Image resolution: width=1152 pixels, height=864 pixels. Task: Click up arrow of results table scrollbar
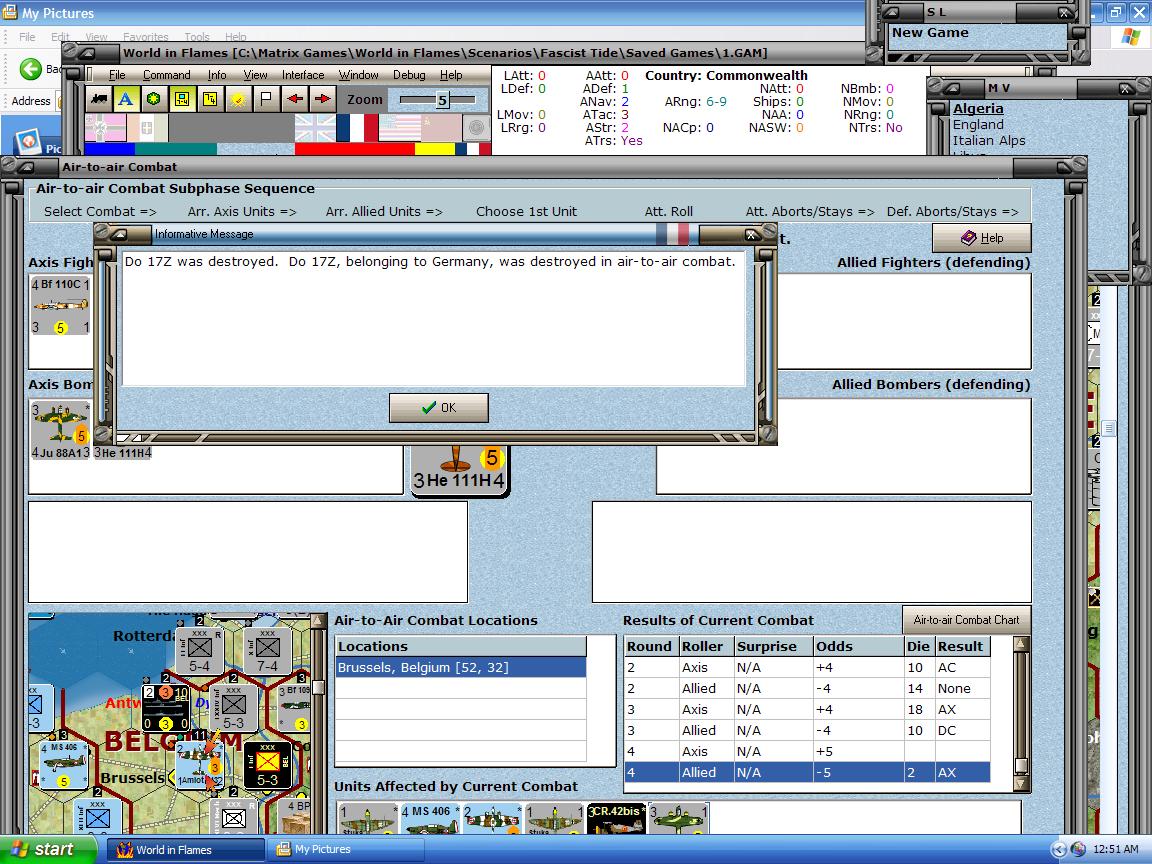[1020, 644]
